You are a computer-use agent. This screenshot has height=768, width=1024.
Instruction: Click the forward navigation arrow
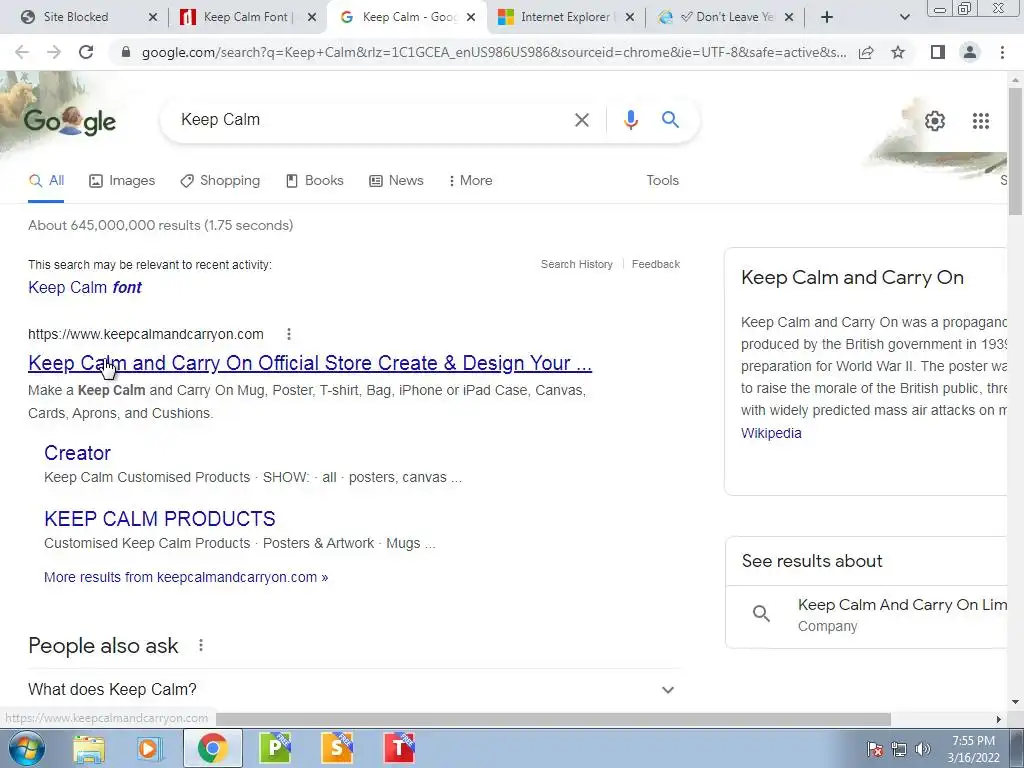tap(54, 52)
